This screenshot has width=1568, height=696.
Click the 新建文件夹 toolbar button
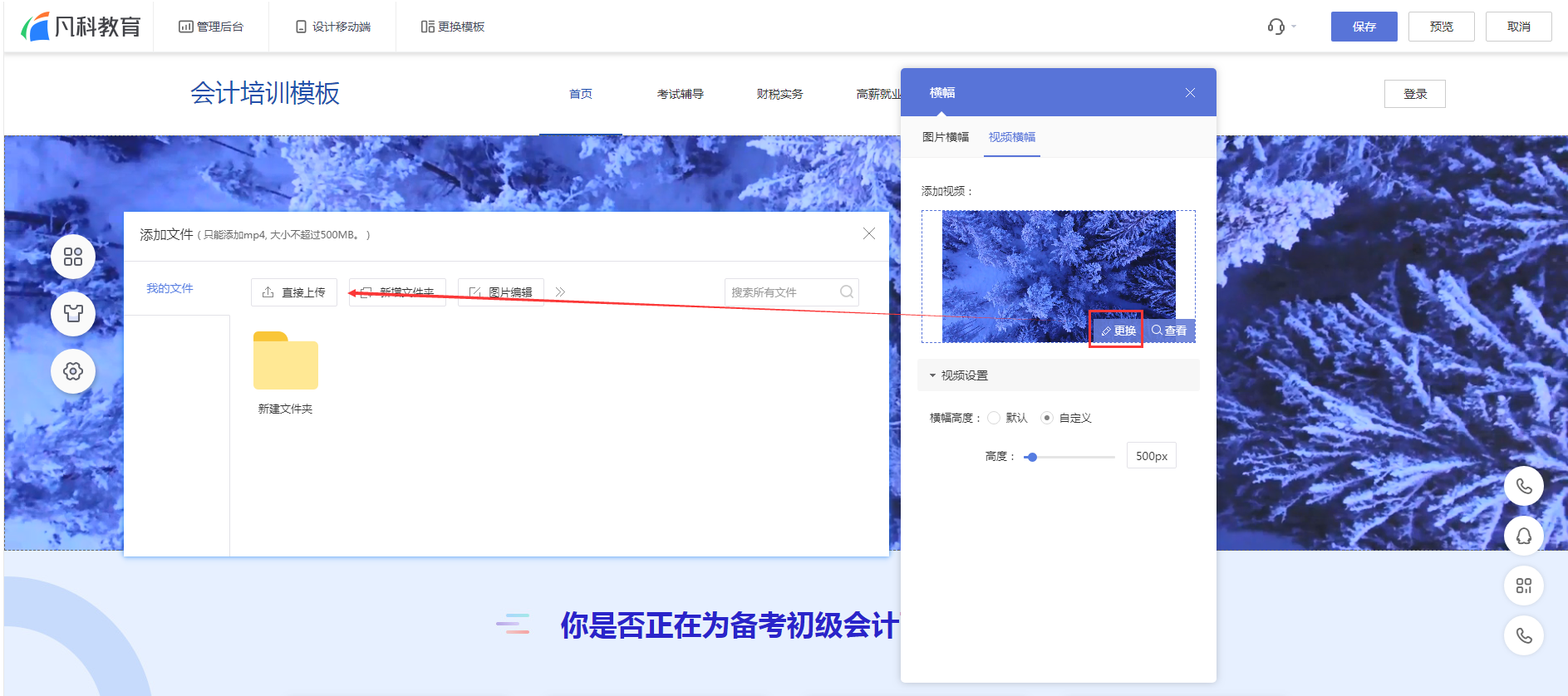coord(397,292)
